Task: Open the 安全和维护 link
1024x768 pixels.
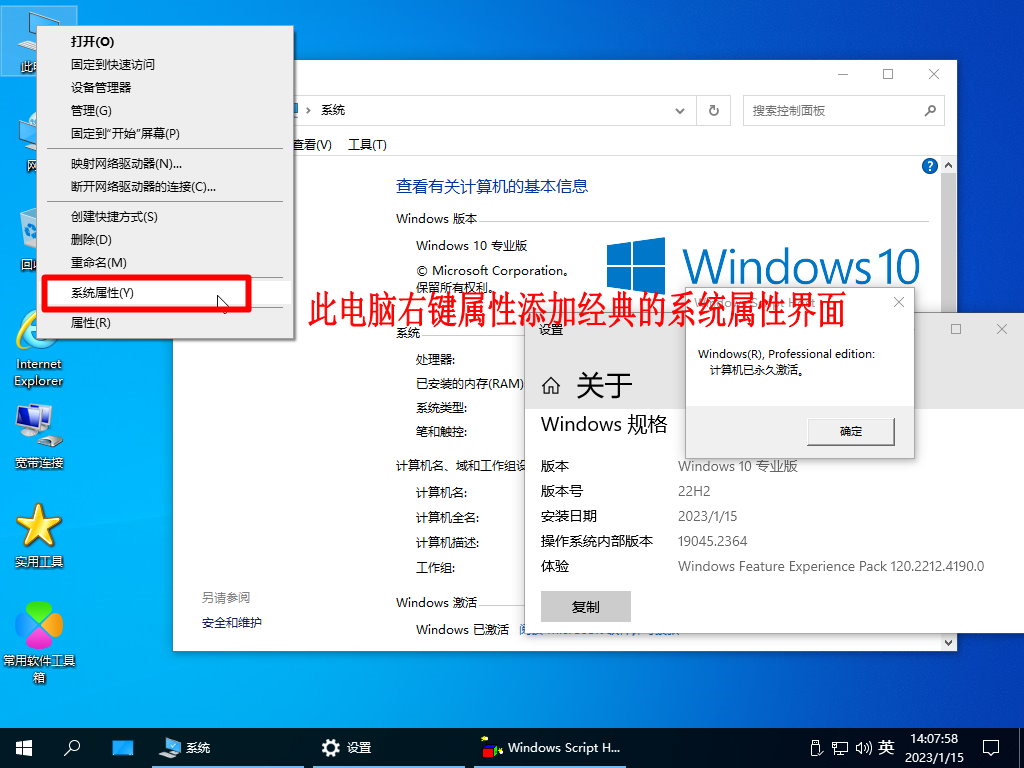Action: pos(231,622)
